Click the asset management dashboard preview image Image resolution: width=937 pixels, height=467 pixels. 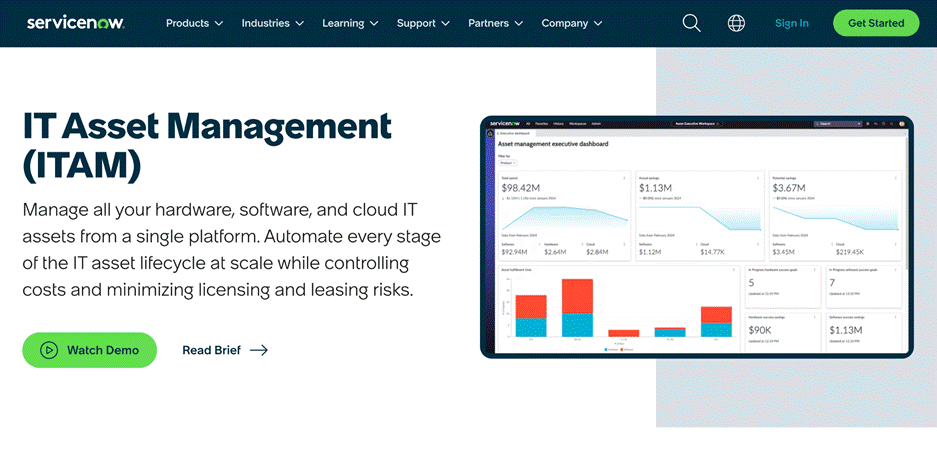coord(697,237)
